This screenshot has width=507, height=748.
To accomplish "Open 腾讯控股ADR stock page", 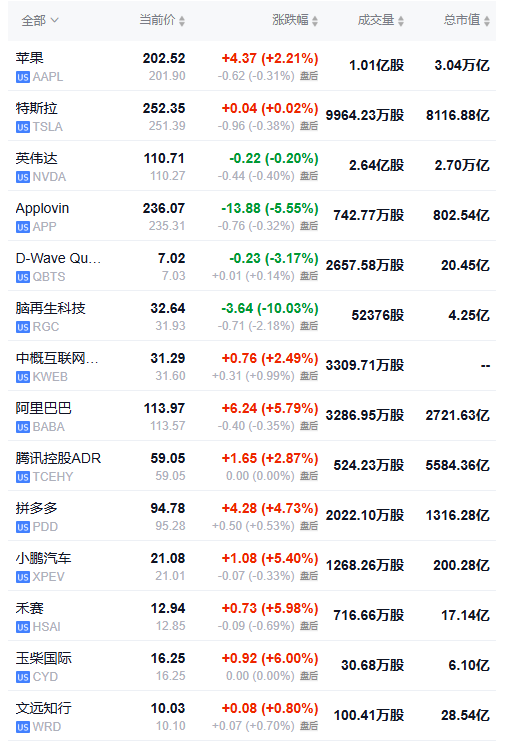I will [252, 466].
